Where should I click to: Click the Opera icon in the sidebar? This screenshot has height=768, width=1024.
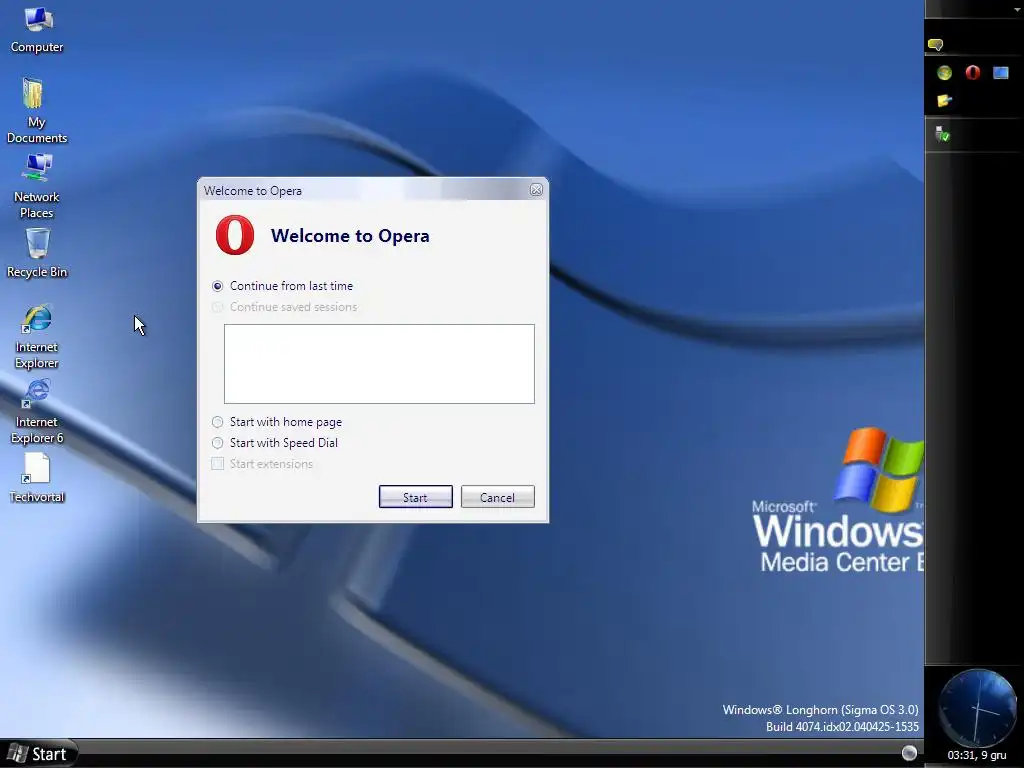click(972, 72)
